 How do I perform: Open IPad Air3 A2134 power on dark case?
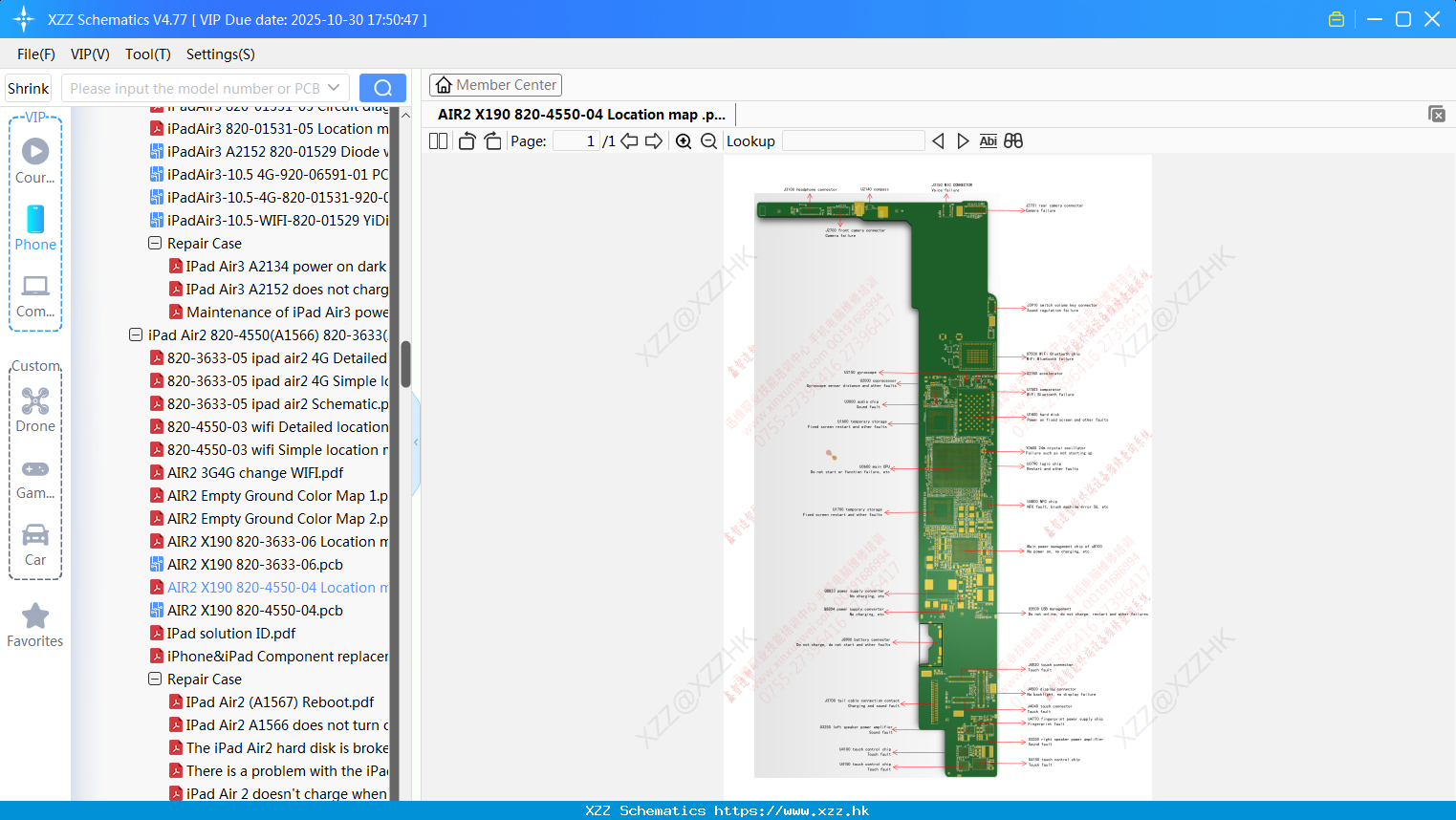click(279, 267)
